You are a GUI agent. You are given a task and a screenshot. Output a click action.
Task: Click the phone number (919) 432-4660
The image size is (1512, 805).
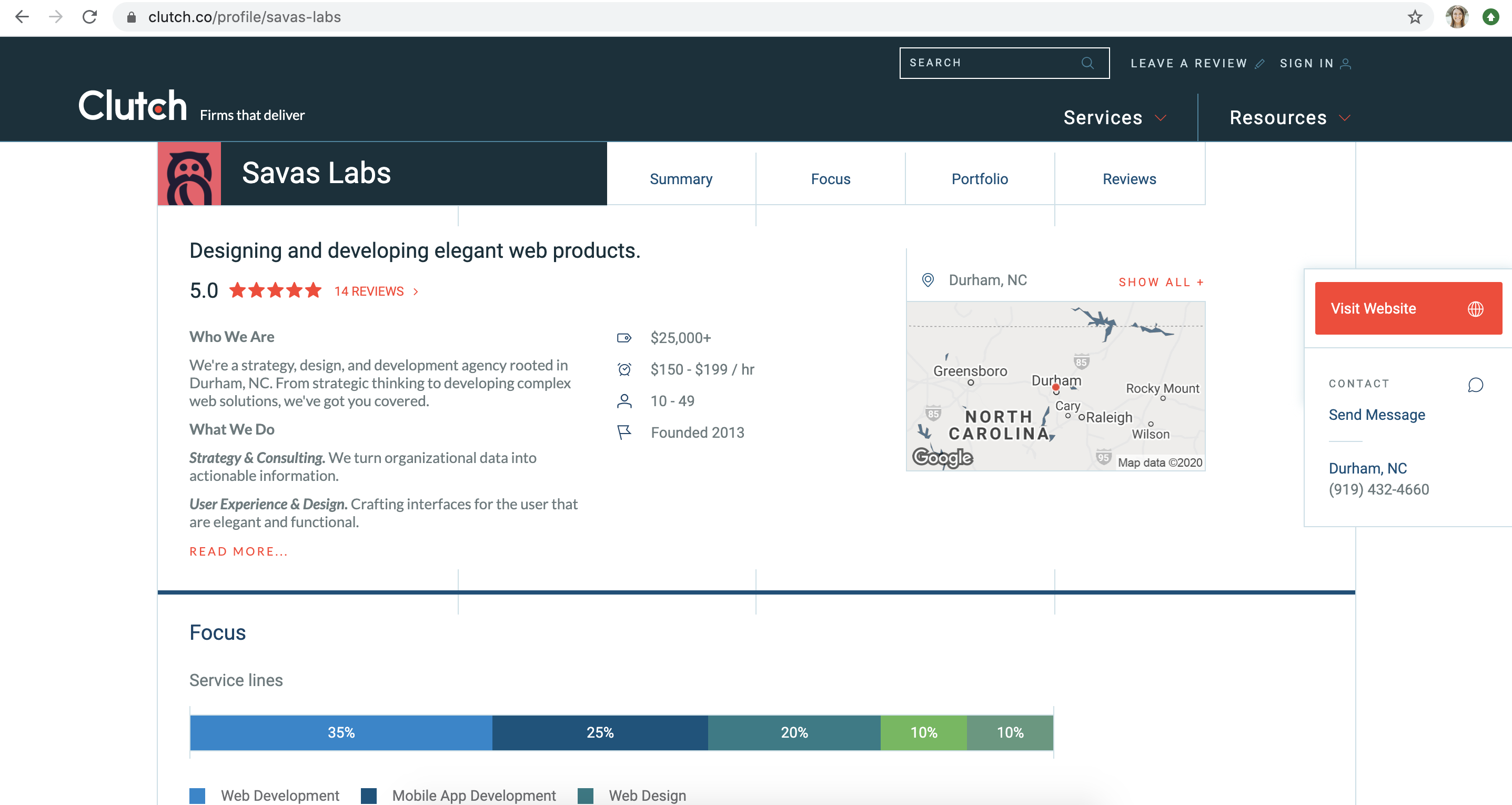click(x=1379, y=490)
